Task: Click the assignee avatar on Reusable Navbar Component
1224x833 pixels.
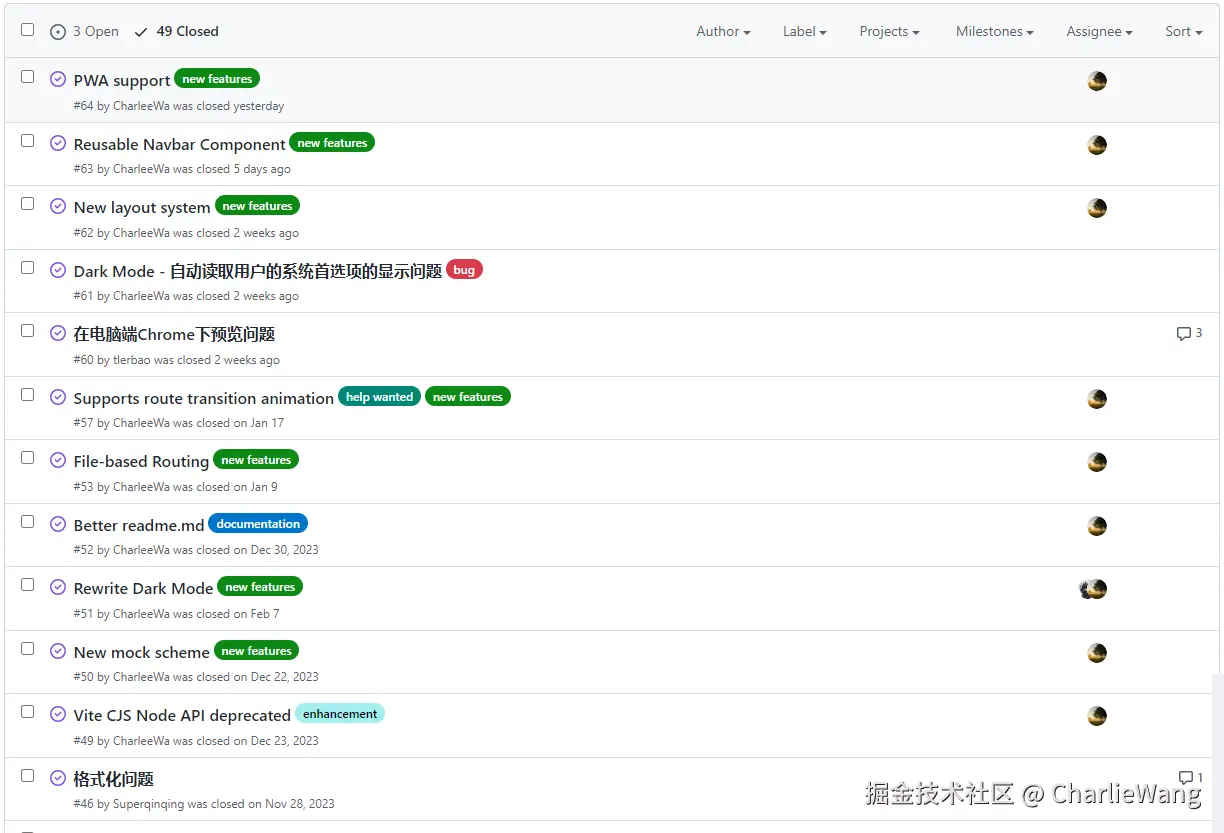Action: click(x=1096, y=145)
